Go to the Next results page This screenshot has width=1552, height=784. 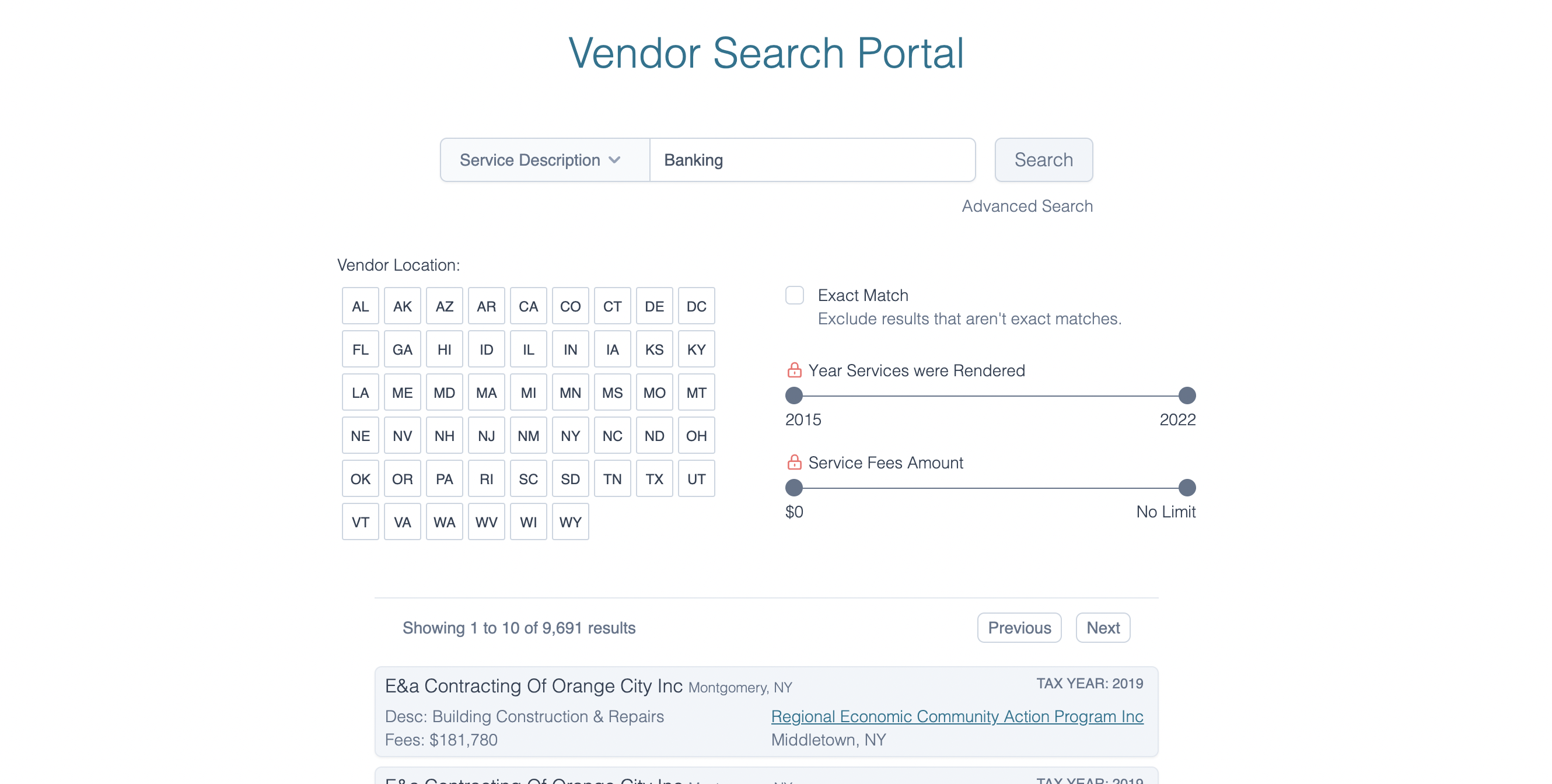point(1103,628)
